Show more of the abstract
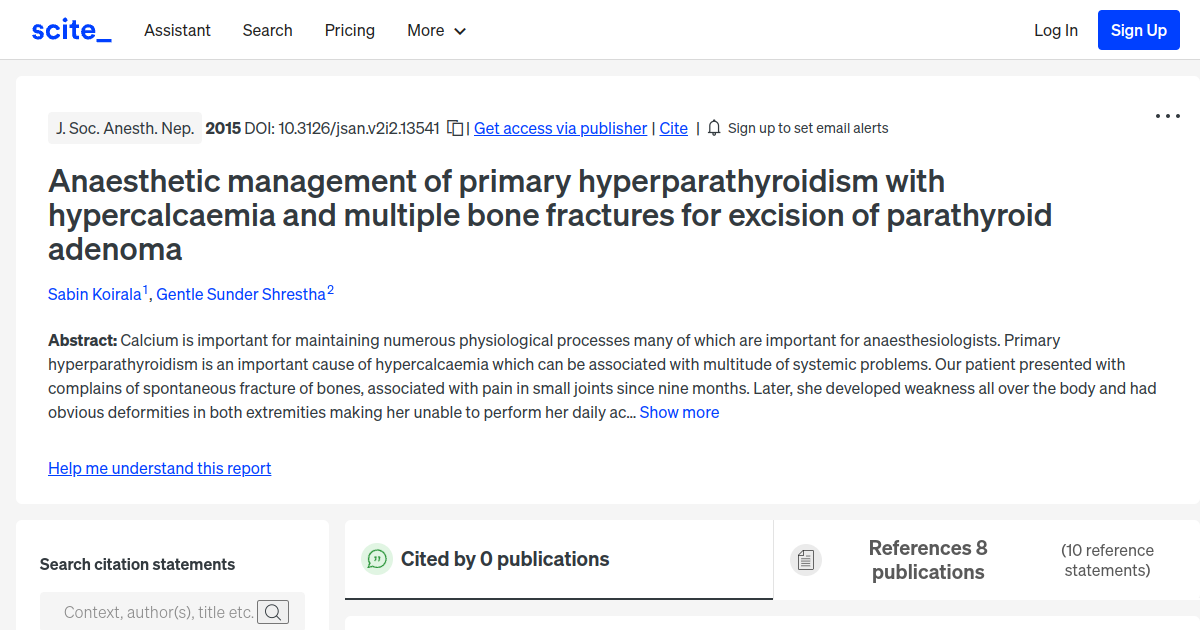This screenshot has width=1200, height=630. pyautogui.click(x=679, y=412)
